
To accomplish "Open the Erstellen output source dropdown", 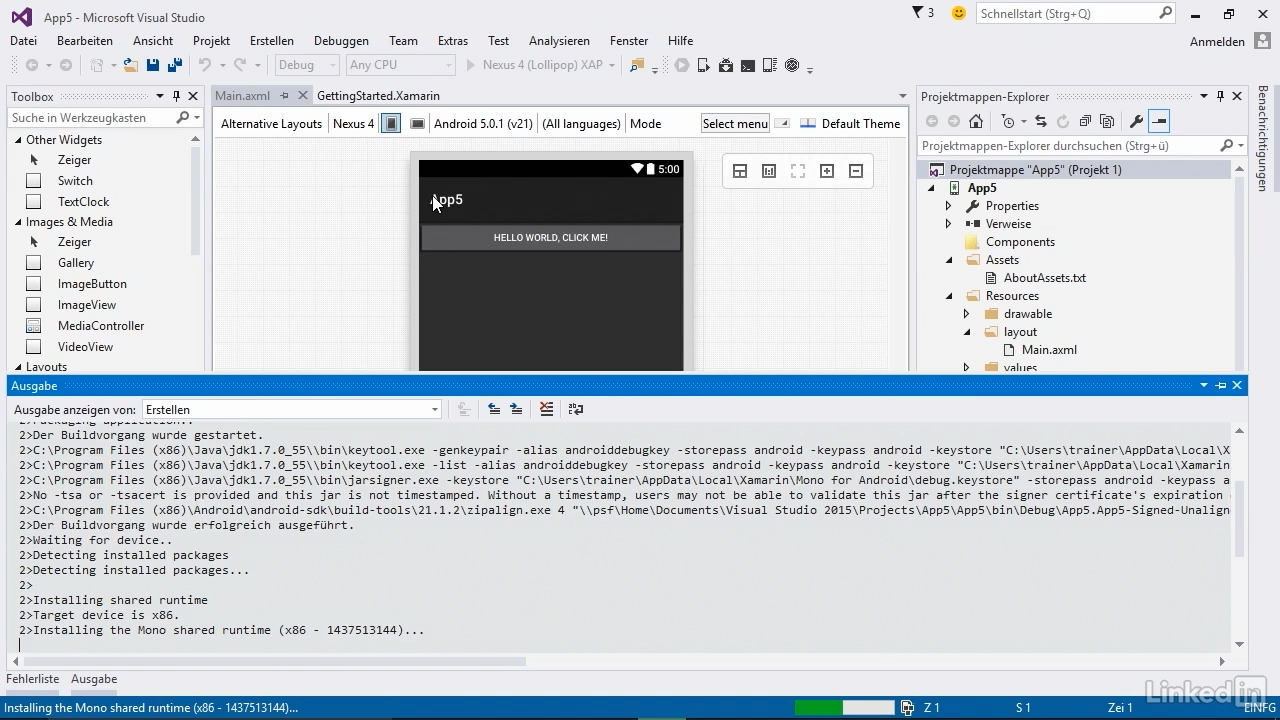I will point(292,409).
